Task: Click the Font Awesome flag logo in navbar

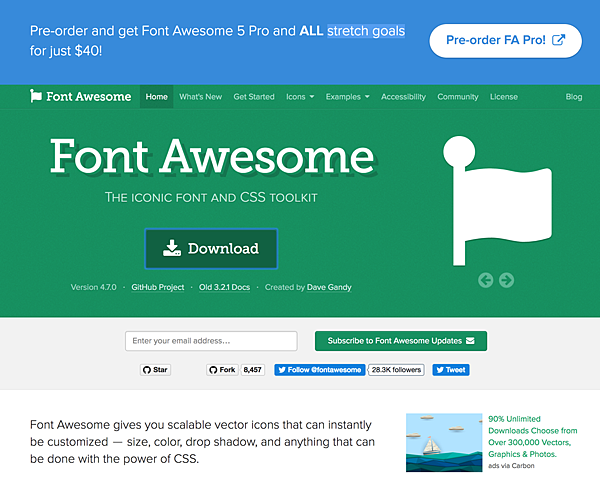Action: tap(36, 96)
